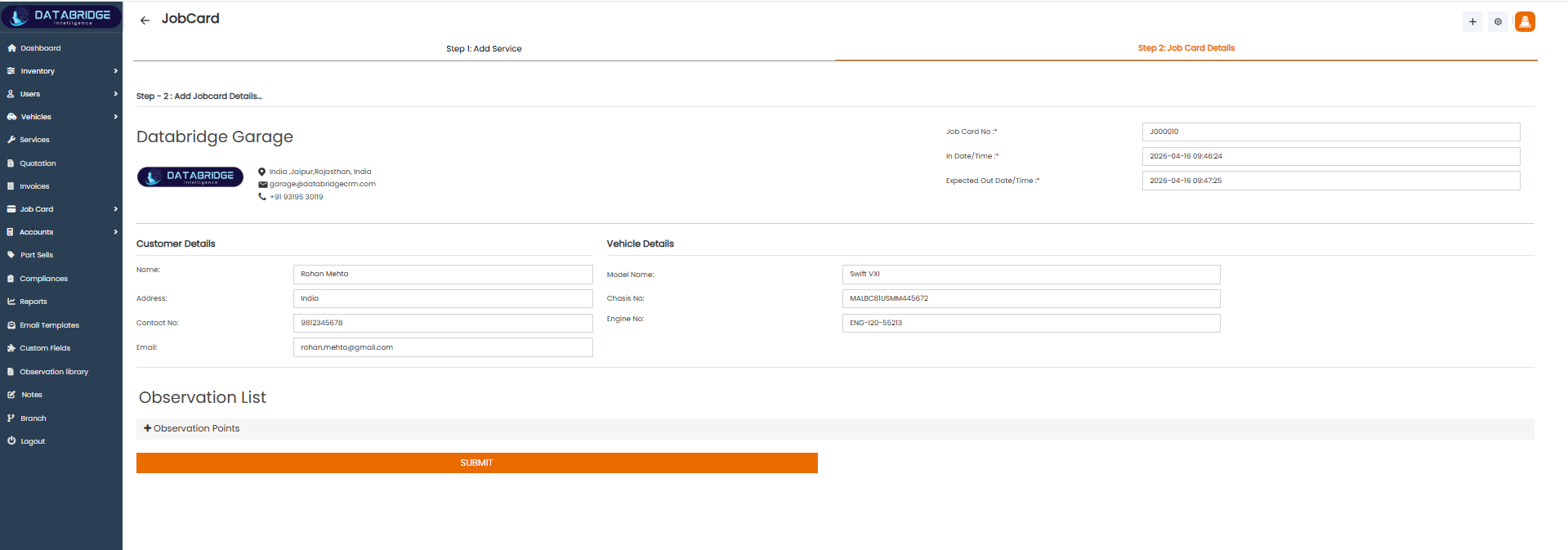1568x550 pixels.
Task: Expand the Job Card submenu chevron
Action: point(116,209)
